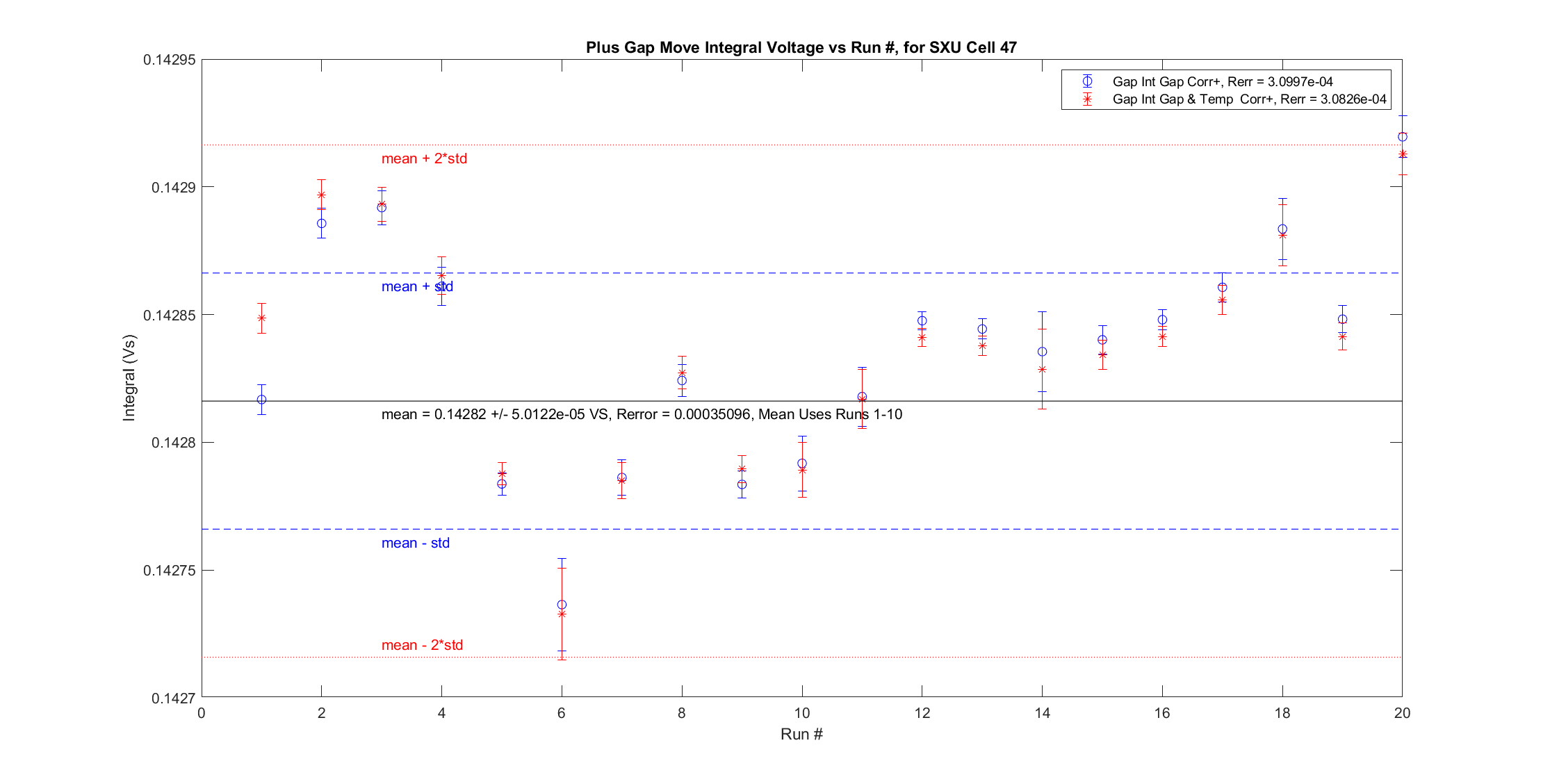Click the 0.1429 y-axis tick label

click(x=173, y=188)
